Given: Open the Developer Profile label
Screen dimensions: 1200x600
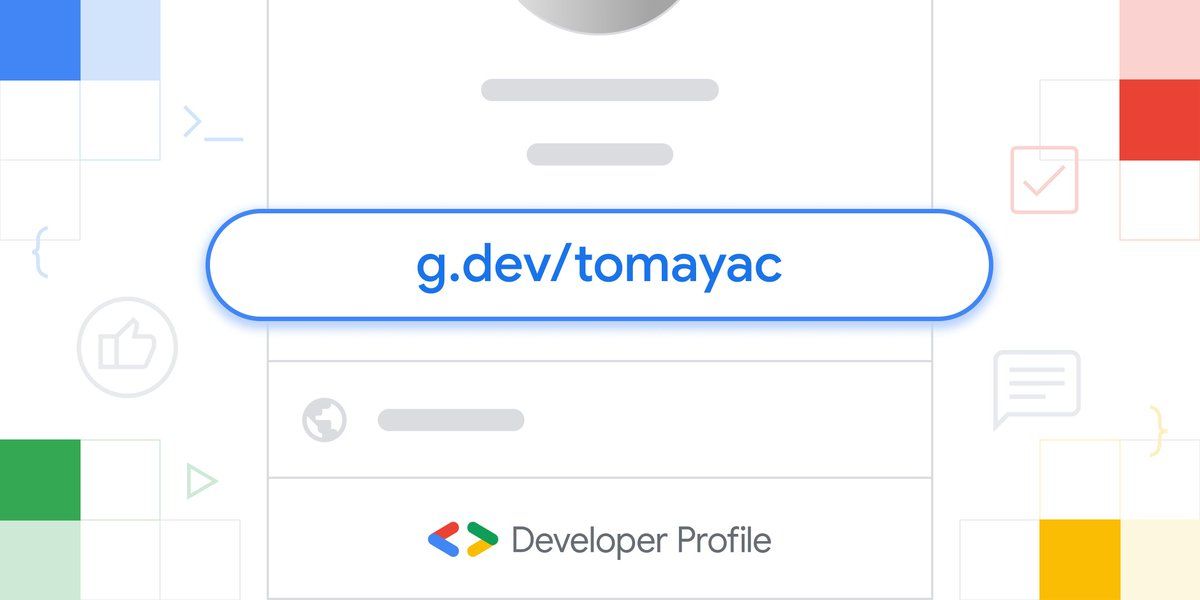Looking at the screenshot, I should pyautogui.click(x=641, y=541).
